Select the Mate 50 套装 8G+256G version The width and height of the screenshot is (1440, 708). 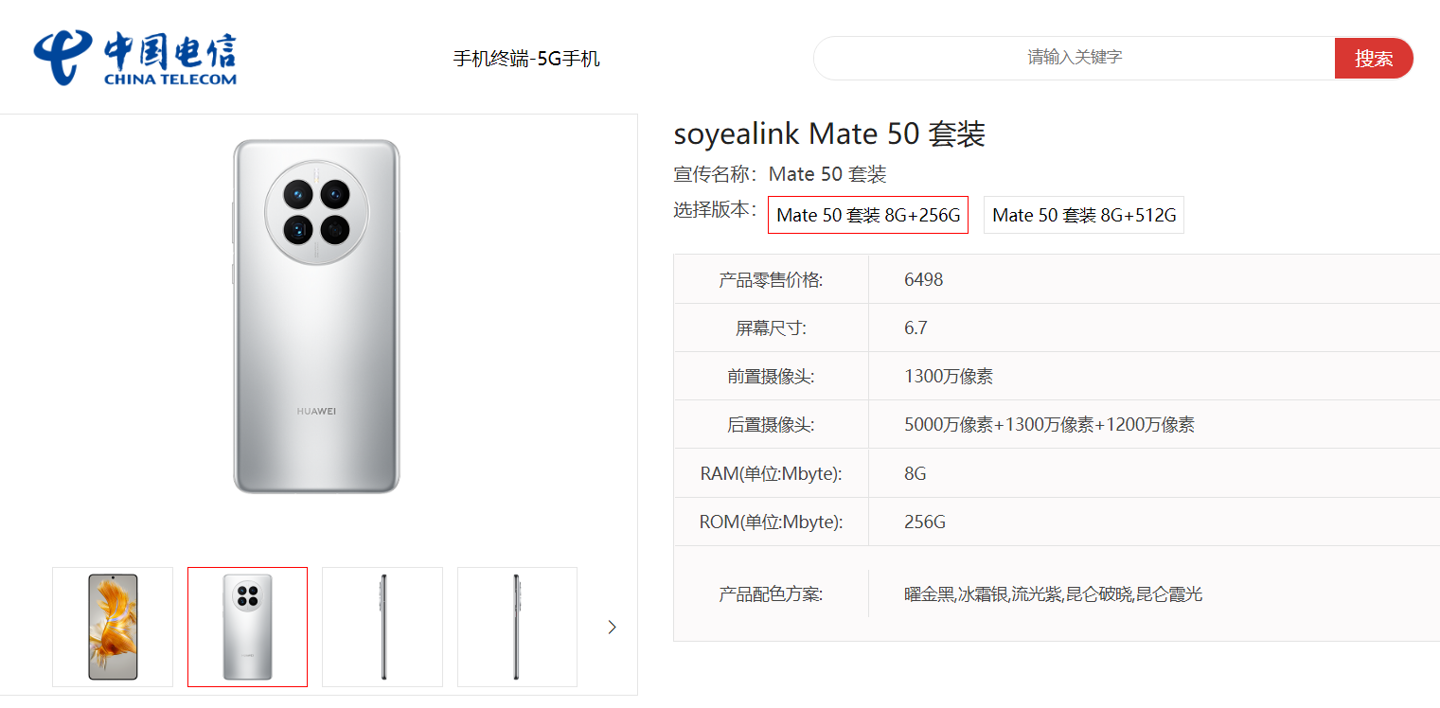867,215
